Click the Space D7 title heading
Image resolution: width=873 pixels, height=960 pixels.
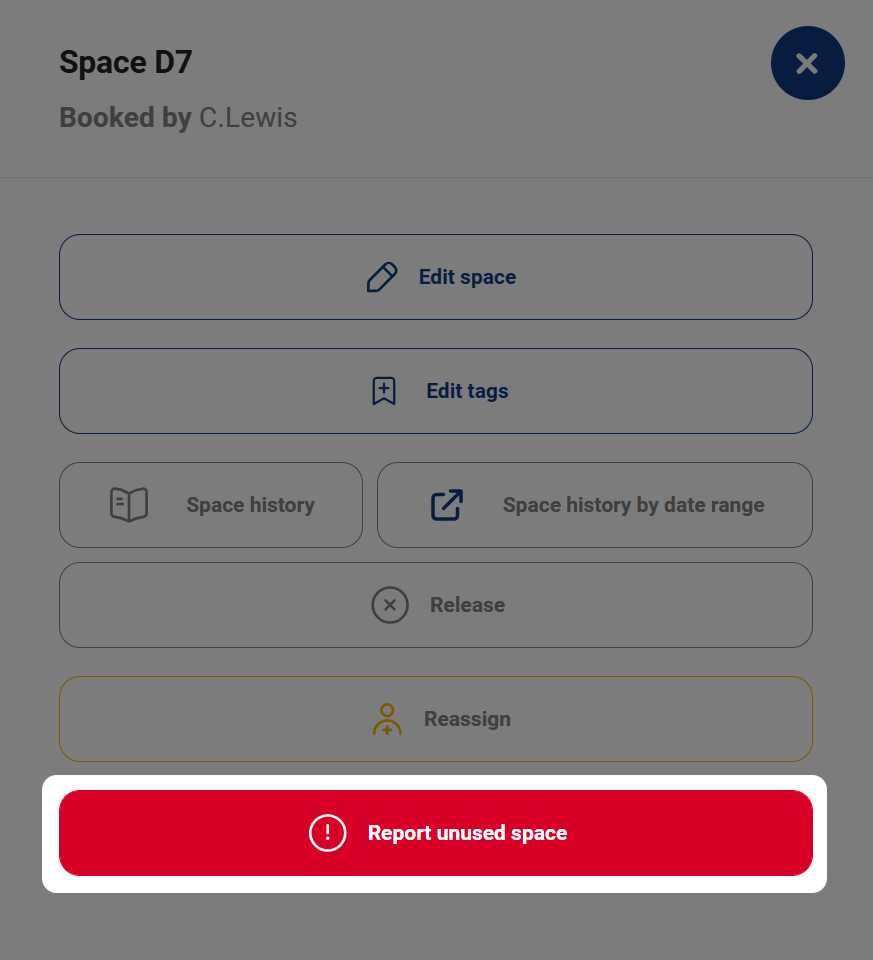pyautogui.click(x=125, y=62)
